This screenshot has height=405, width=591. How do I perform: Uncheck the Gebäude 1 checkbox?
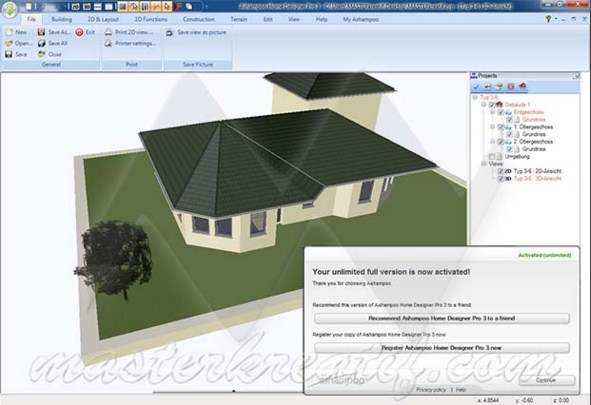click(492, 105)
